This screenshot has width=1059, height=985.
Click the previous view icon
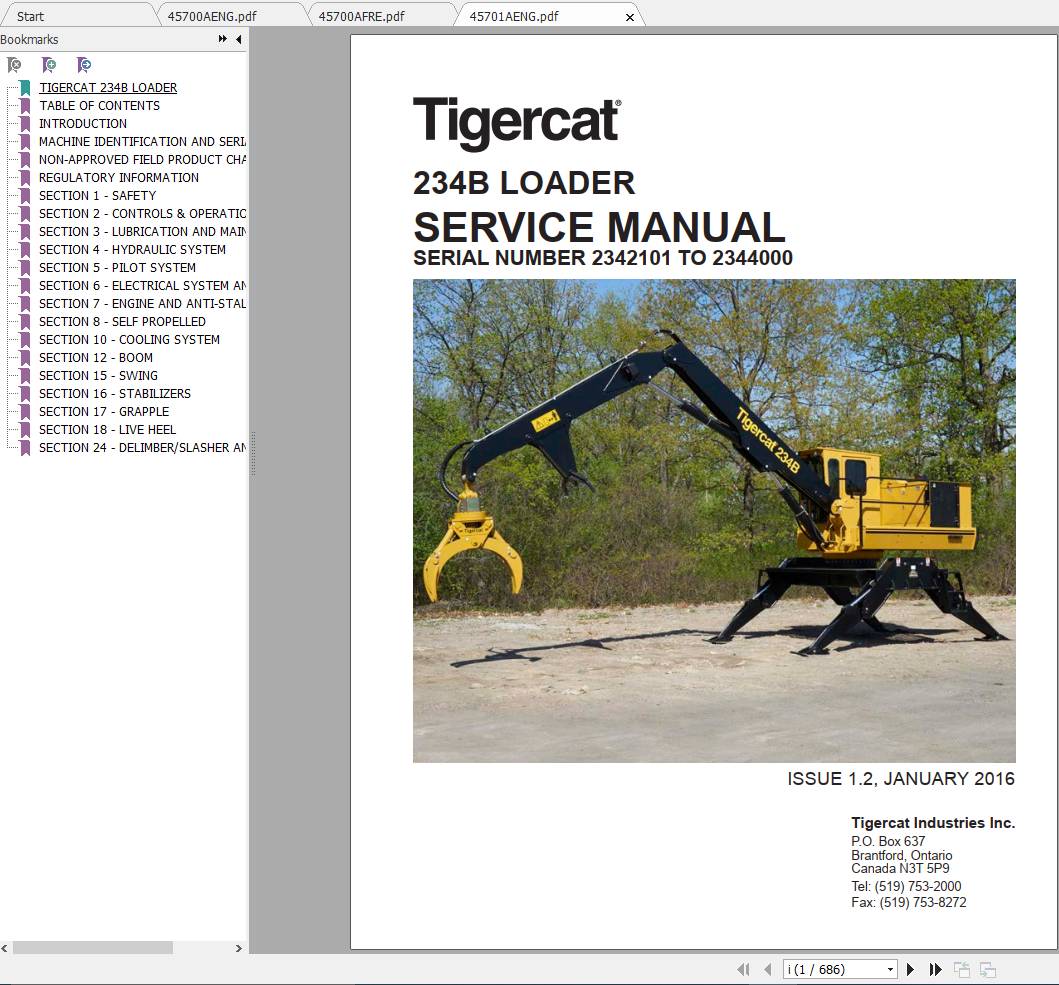pyautogui.click(x=962, y=969)
